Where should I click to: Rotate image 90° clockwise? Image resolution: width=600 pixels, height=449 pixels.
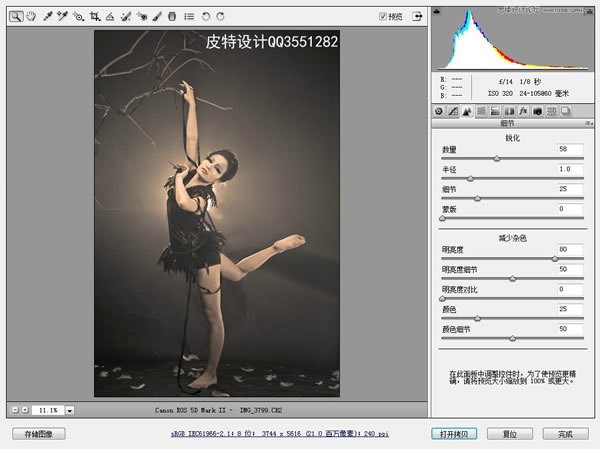[220, 16]
